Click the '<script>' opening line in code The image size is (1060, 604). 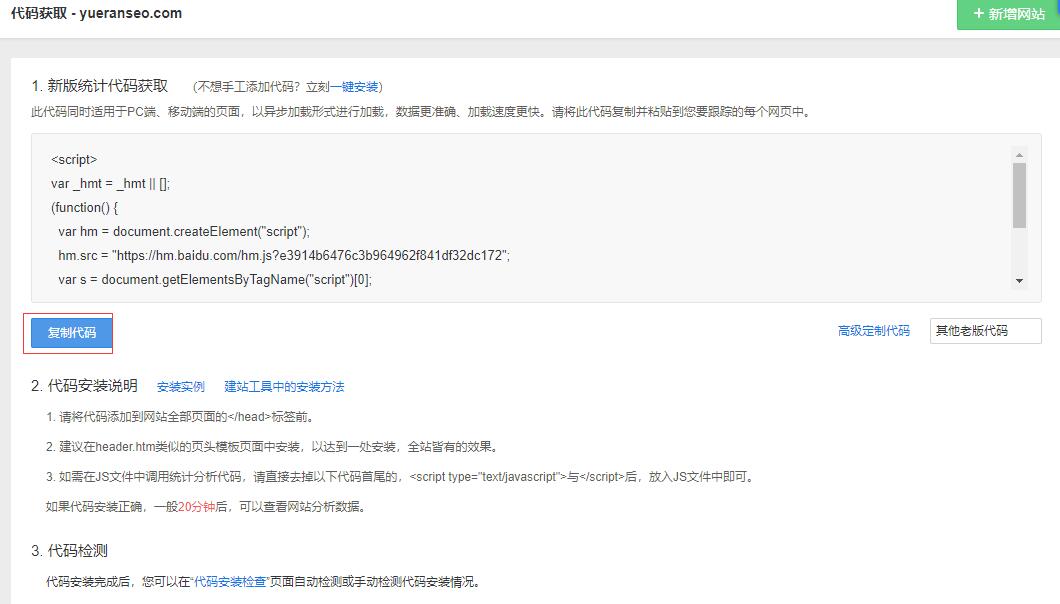[74, 160]
